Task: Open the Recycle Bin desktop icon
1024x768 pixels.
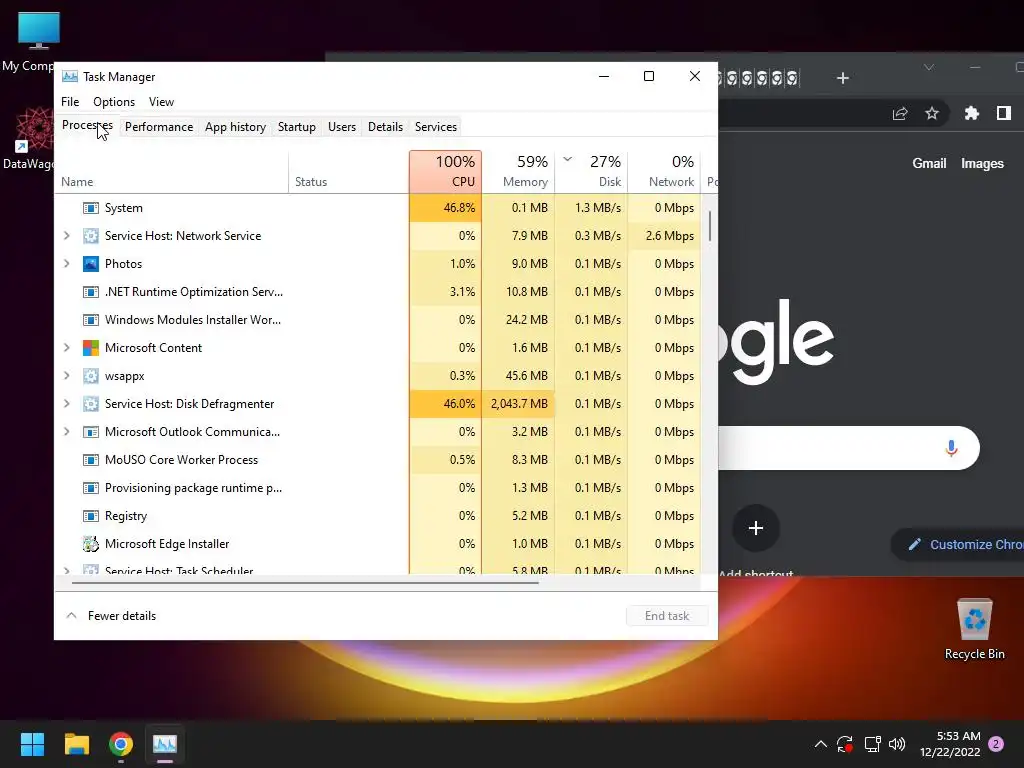Action: tap(974, 629)
